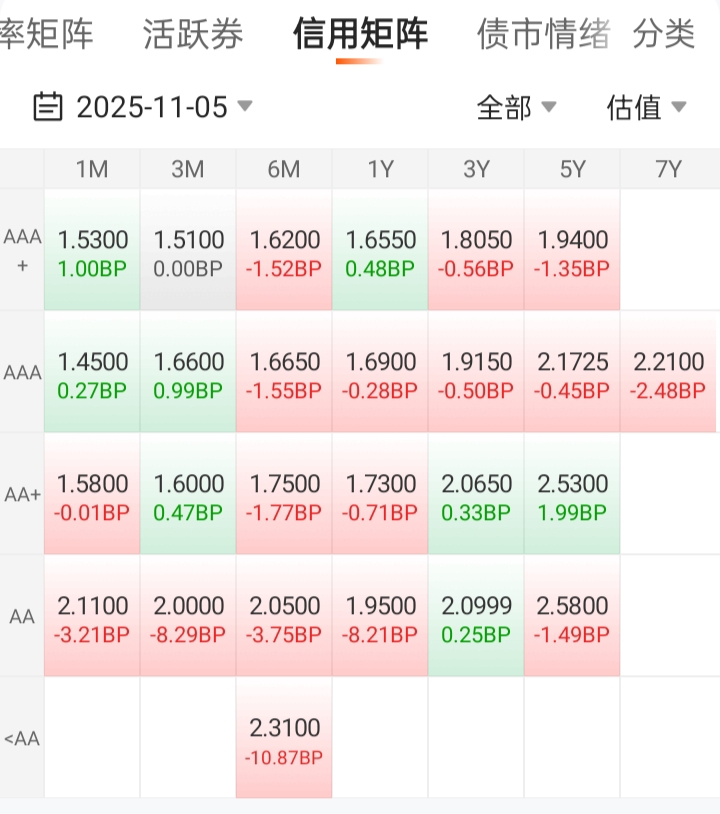Open the AA+ 5Y cell 2.5300

572,494
